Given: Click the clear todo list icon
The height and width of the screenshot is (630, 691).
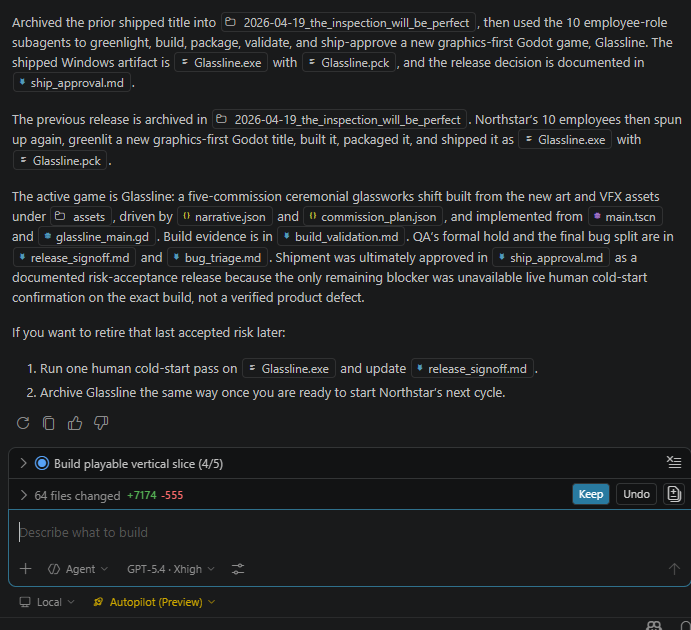Looking at the screenshot, I should click(674, 462).
